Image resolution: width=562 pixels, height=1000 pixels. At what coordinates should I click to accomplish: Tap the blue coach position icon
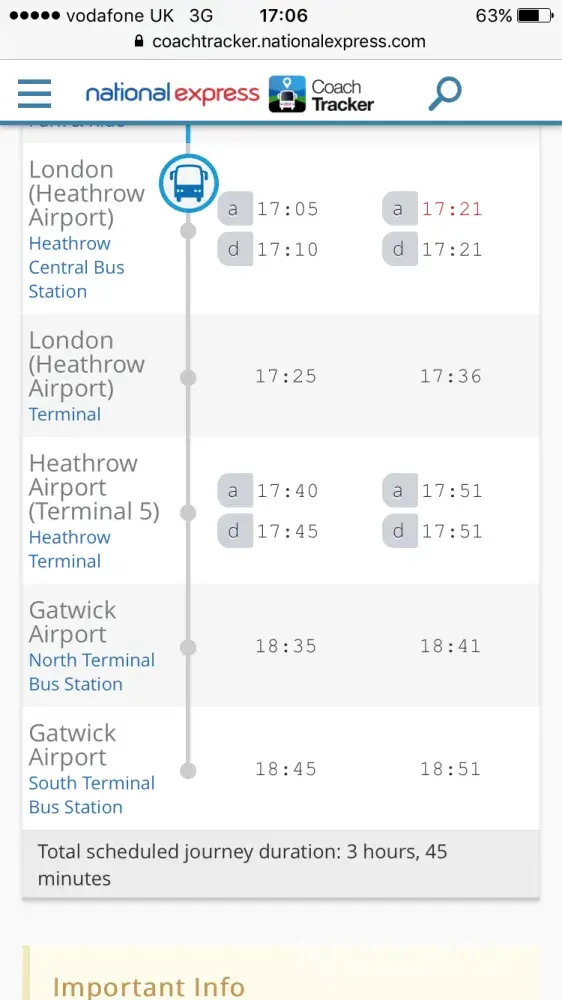point(189,182)
